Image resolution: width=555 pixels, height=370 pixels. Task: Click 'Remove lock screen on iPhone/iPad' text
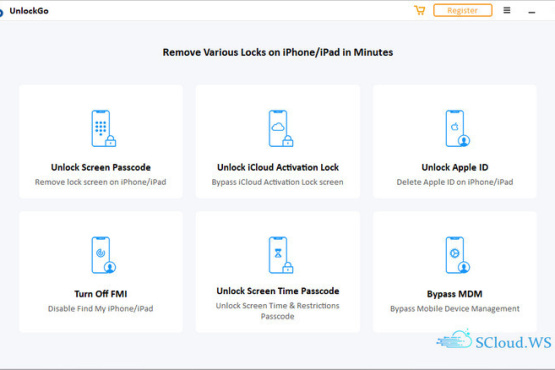pos(101,182)
